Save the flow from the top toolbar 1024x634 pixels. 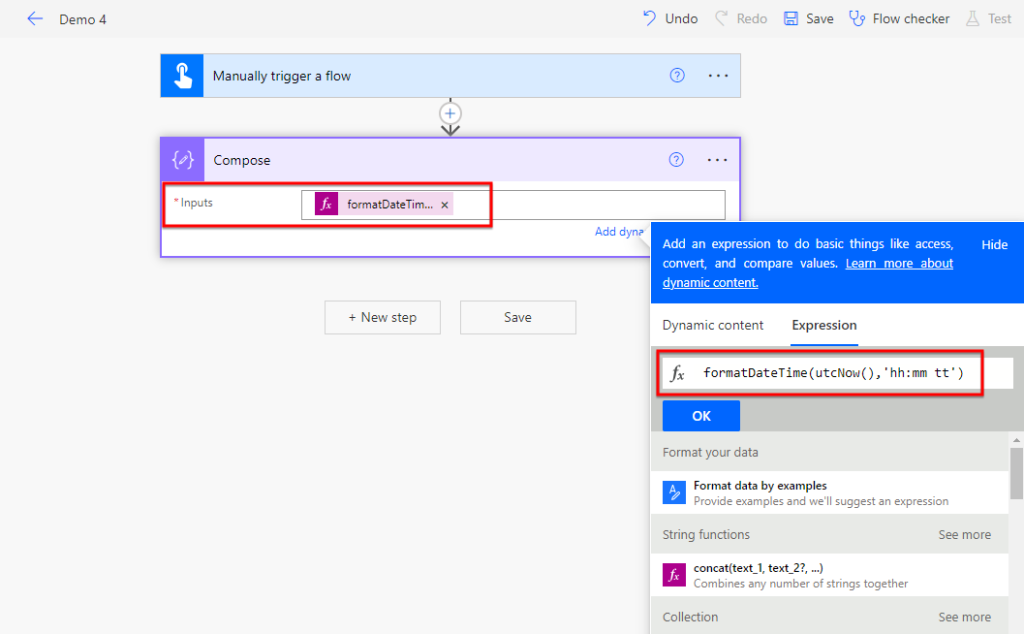coord(808,19)
